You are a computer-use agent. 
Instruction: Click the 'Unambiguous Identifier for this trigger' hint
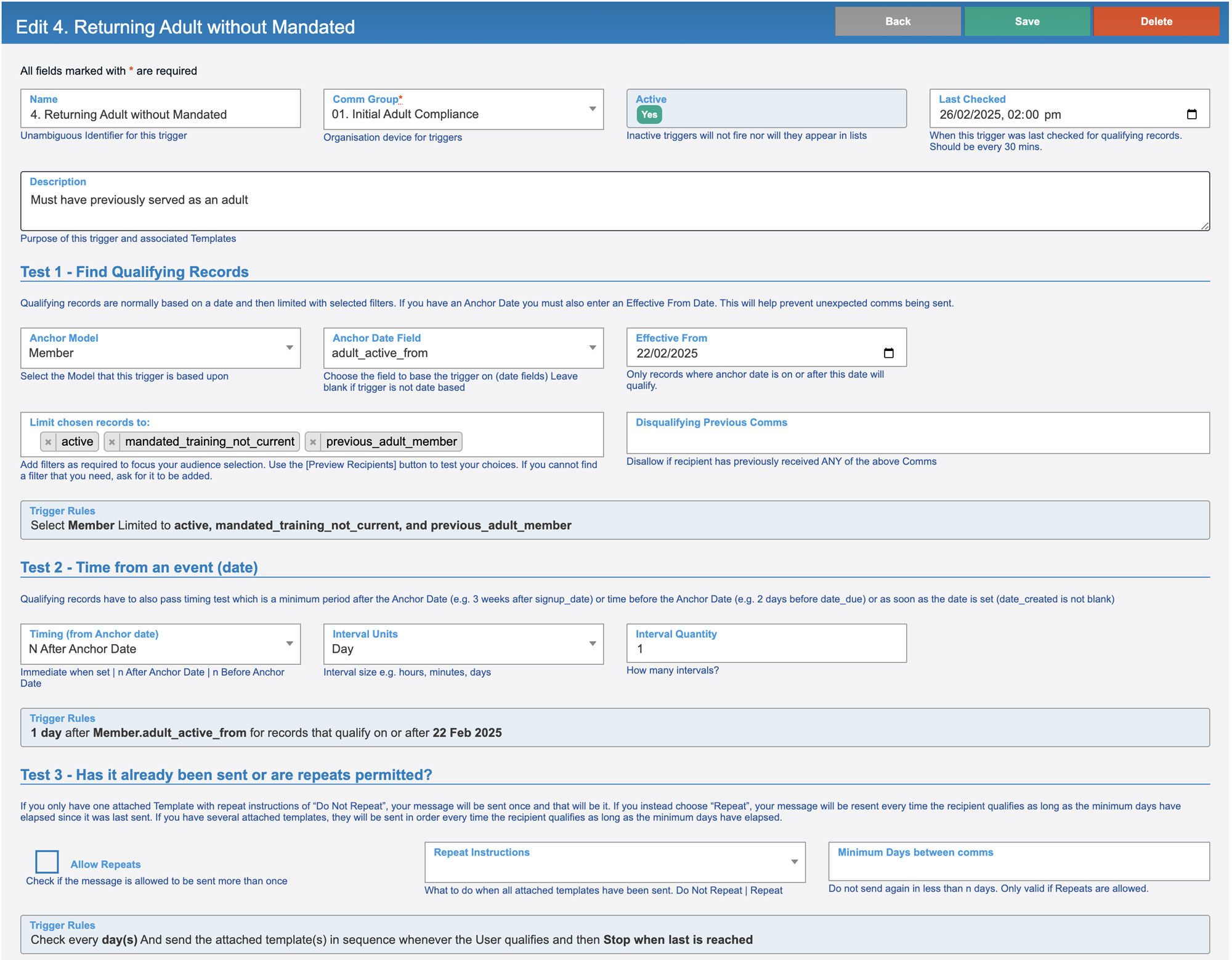coord(103,135)
